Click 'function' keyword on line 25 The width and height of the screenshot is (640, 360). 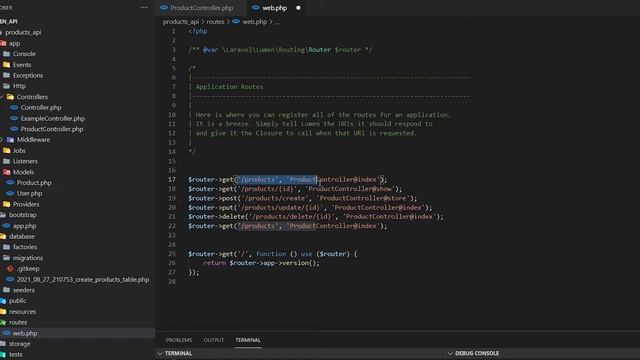click(271, 254)
